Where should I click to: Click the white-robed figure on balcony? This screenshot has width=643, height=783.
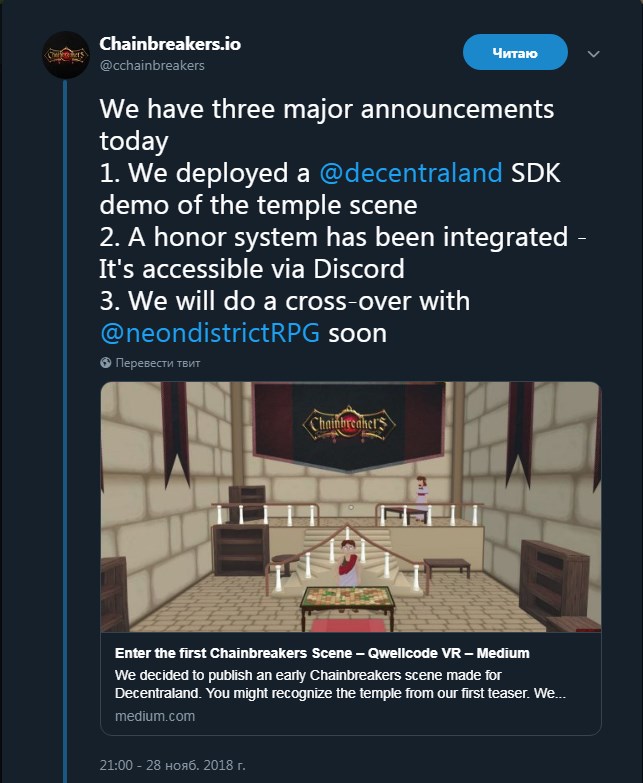click(422, 493)
